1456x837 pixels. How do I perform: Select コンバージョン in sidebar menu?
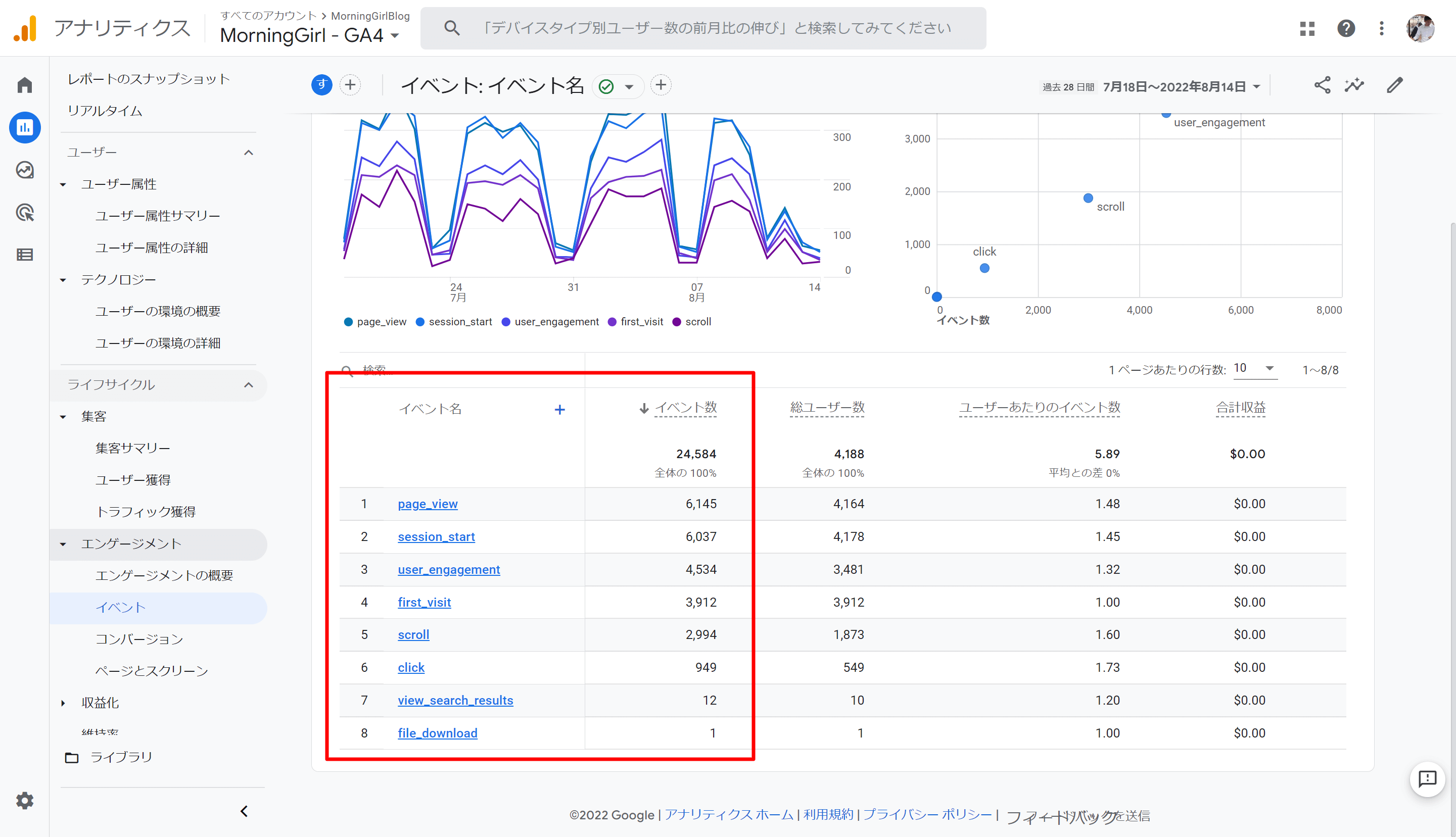(x=139, y=639)
